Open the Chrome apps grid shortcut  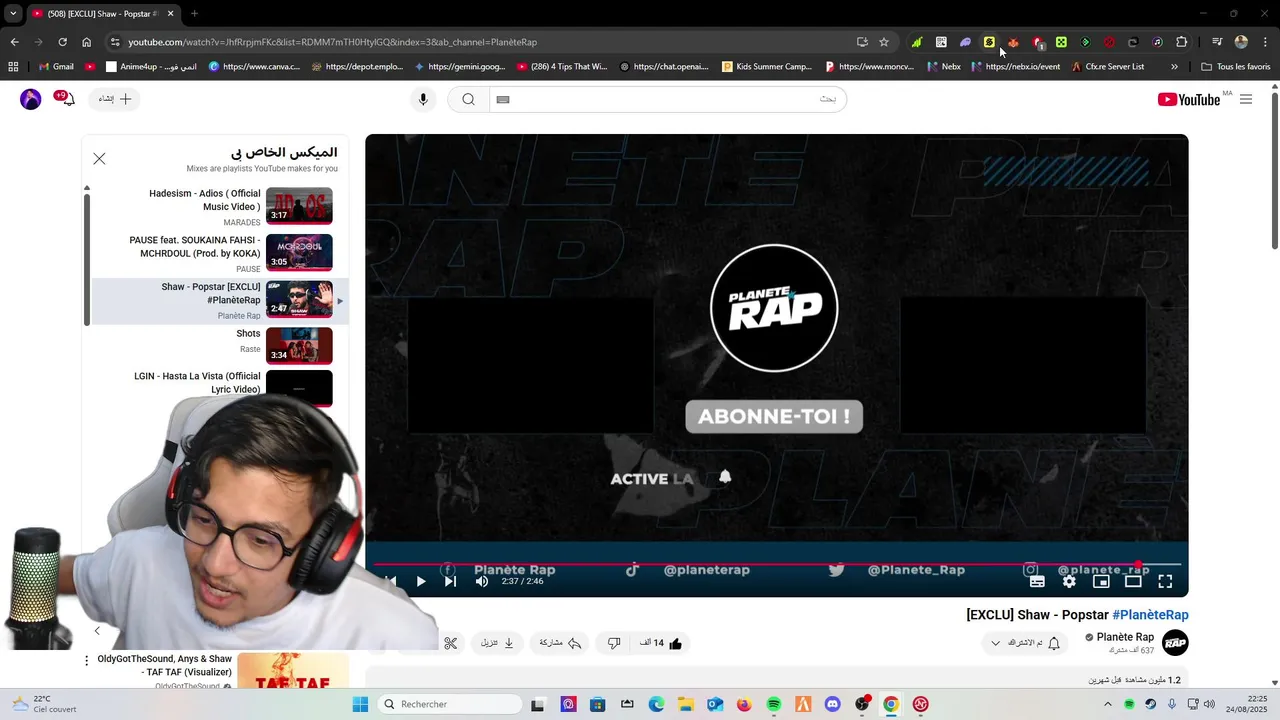[x=13, y=67]
